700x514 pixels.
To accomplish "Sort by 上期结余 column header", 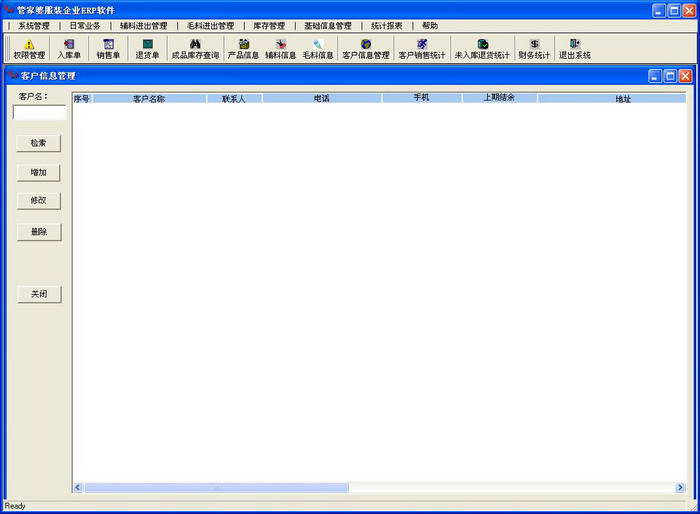I will [x=500, y=98].
